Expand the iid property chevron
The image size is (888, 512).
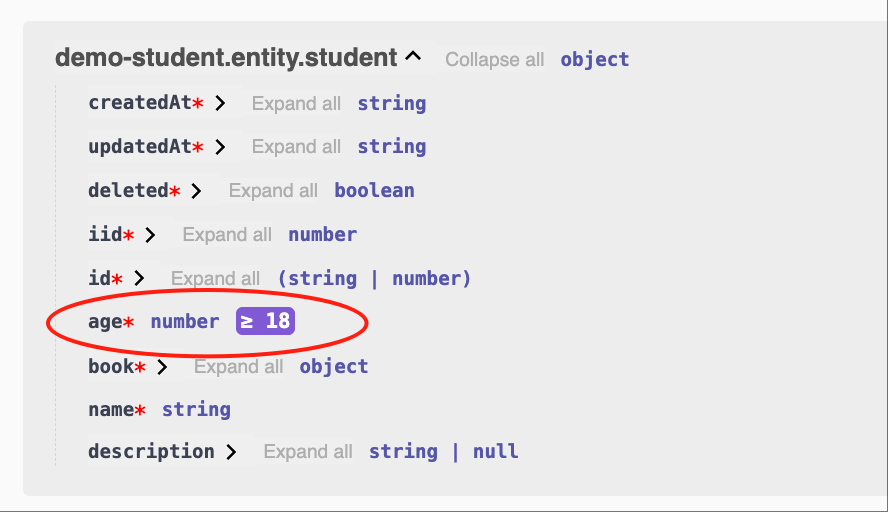pos(150,234)
